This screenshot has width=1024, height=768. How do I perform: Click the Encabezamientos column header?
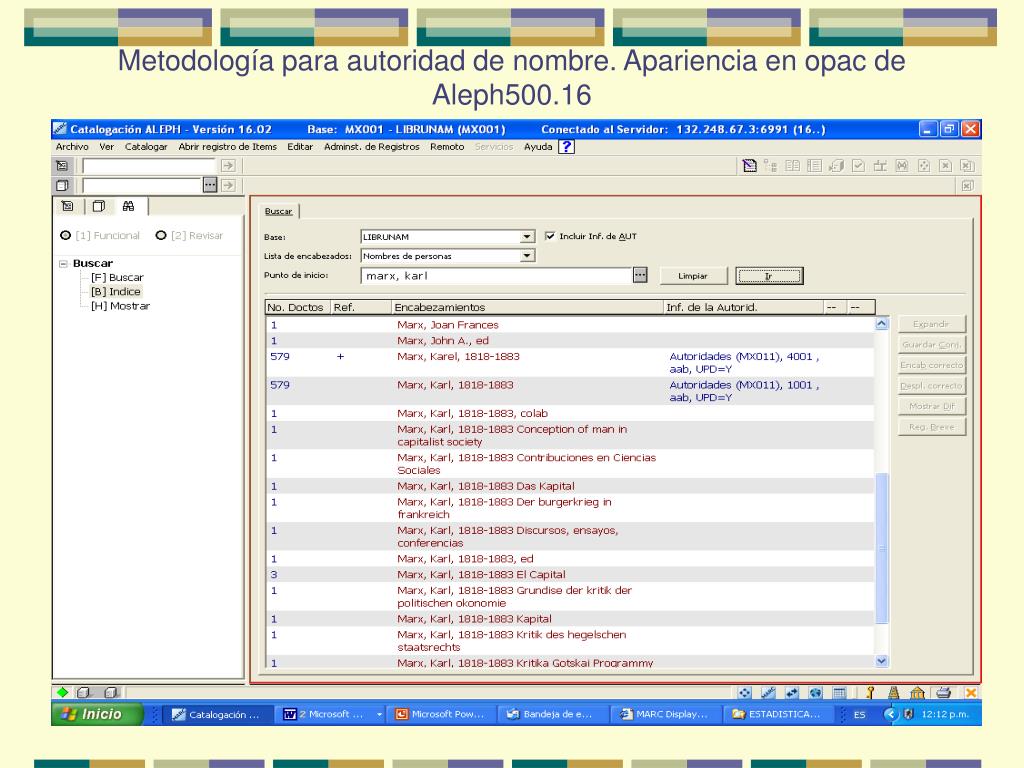point(527,307)
